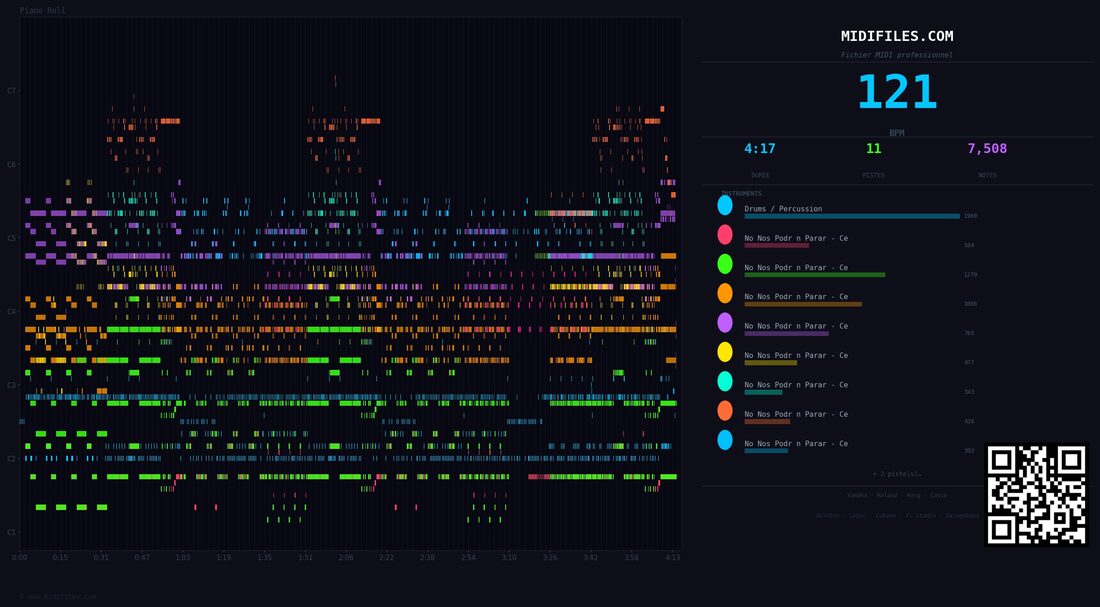This screenshot has height=607, width=1100.
Task: Jump to the 2:38 timeline marker
Action: 427,557
